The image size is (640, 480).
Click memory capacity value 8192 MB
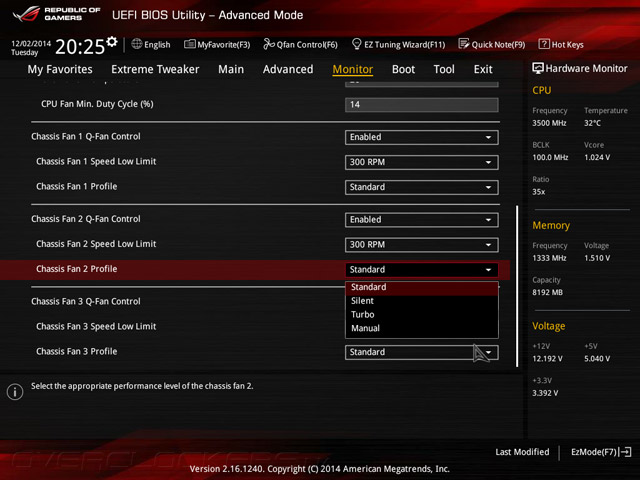(x=547, y=293)
